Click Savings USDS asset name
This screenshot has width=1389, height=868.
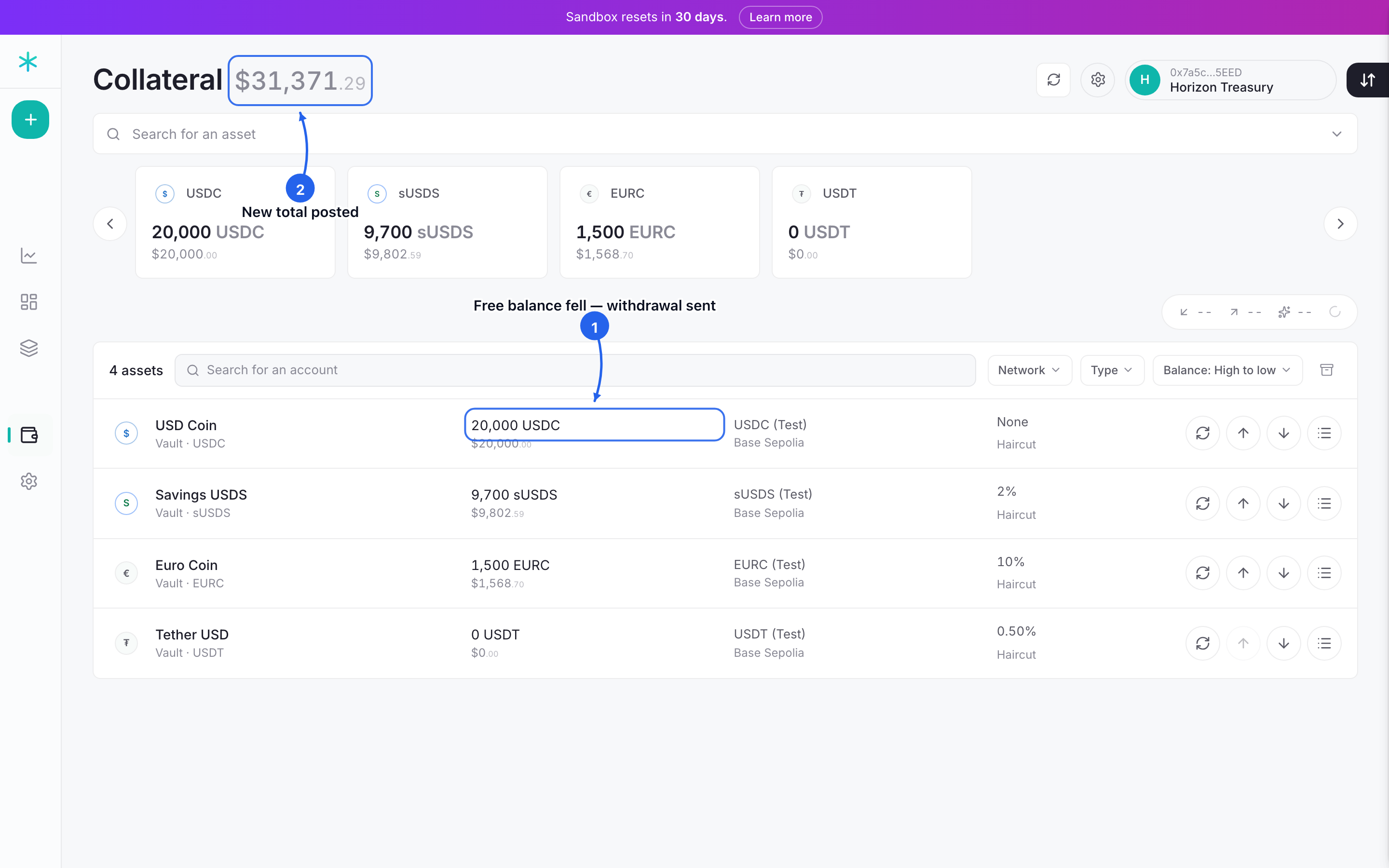pyautogui.click(x=201, y=495)
